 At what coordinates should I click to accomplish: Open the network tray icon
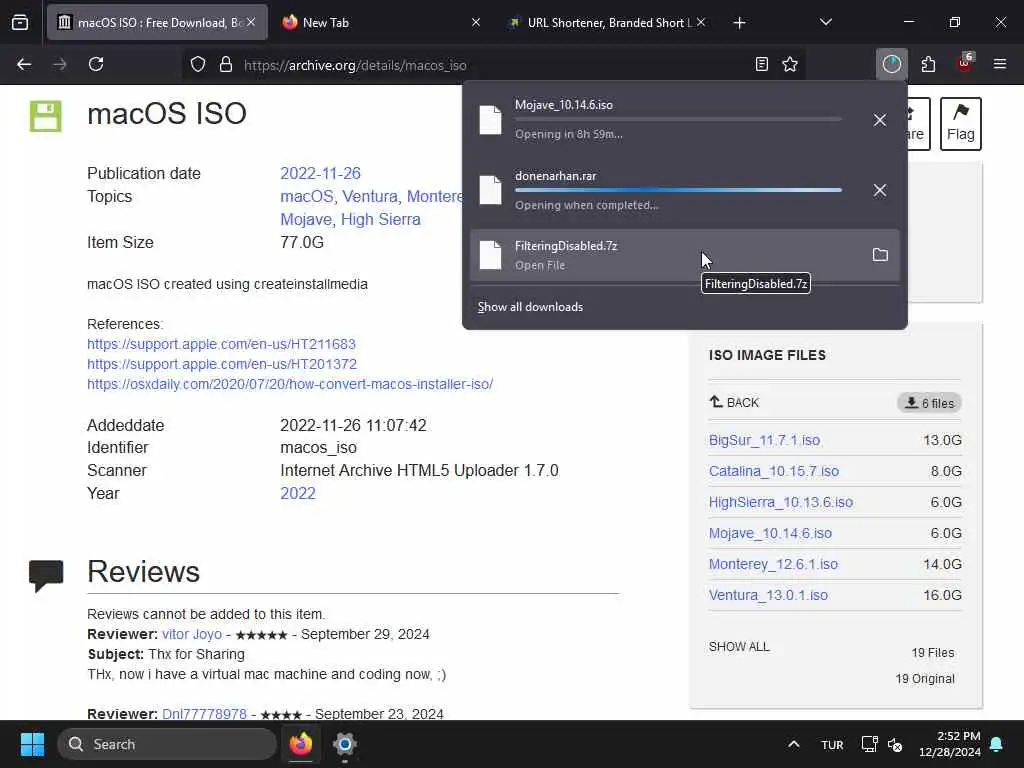869,744
